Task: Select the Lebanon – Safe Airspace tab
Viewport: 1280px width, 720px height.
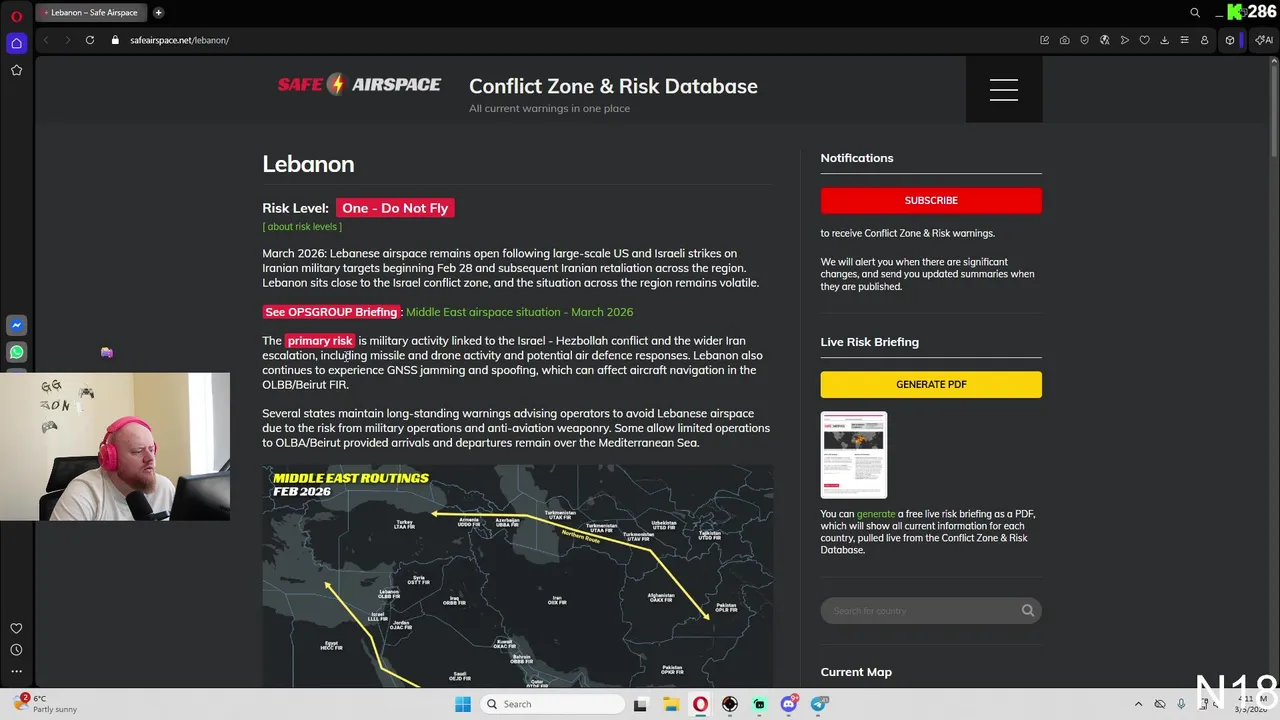Action: point(92,13)
